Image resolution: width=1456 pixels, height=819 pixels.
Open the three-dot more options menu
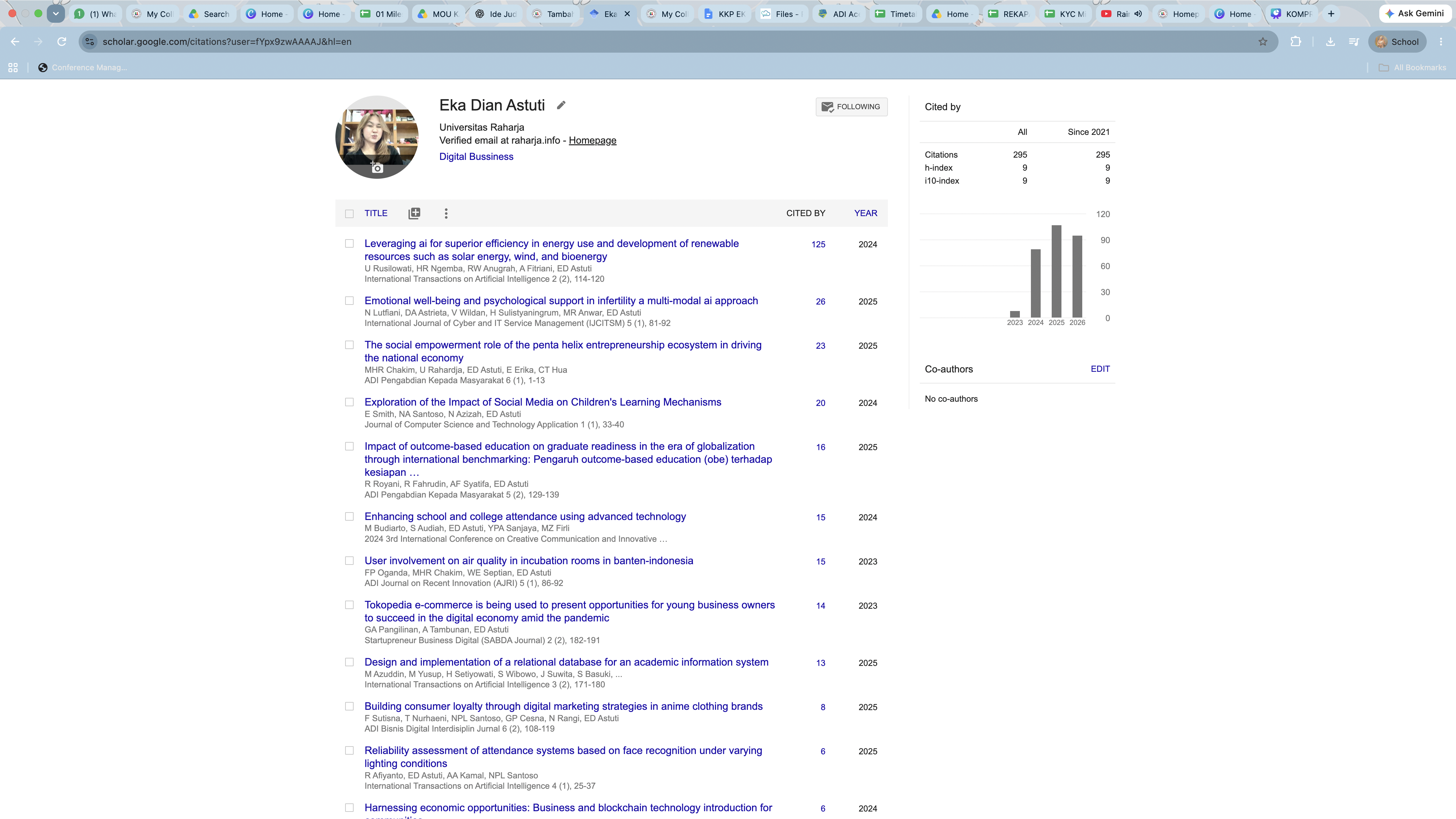446,213
